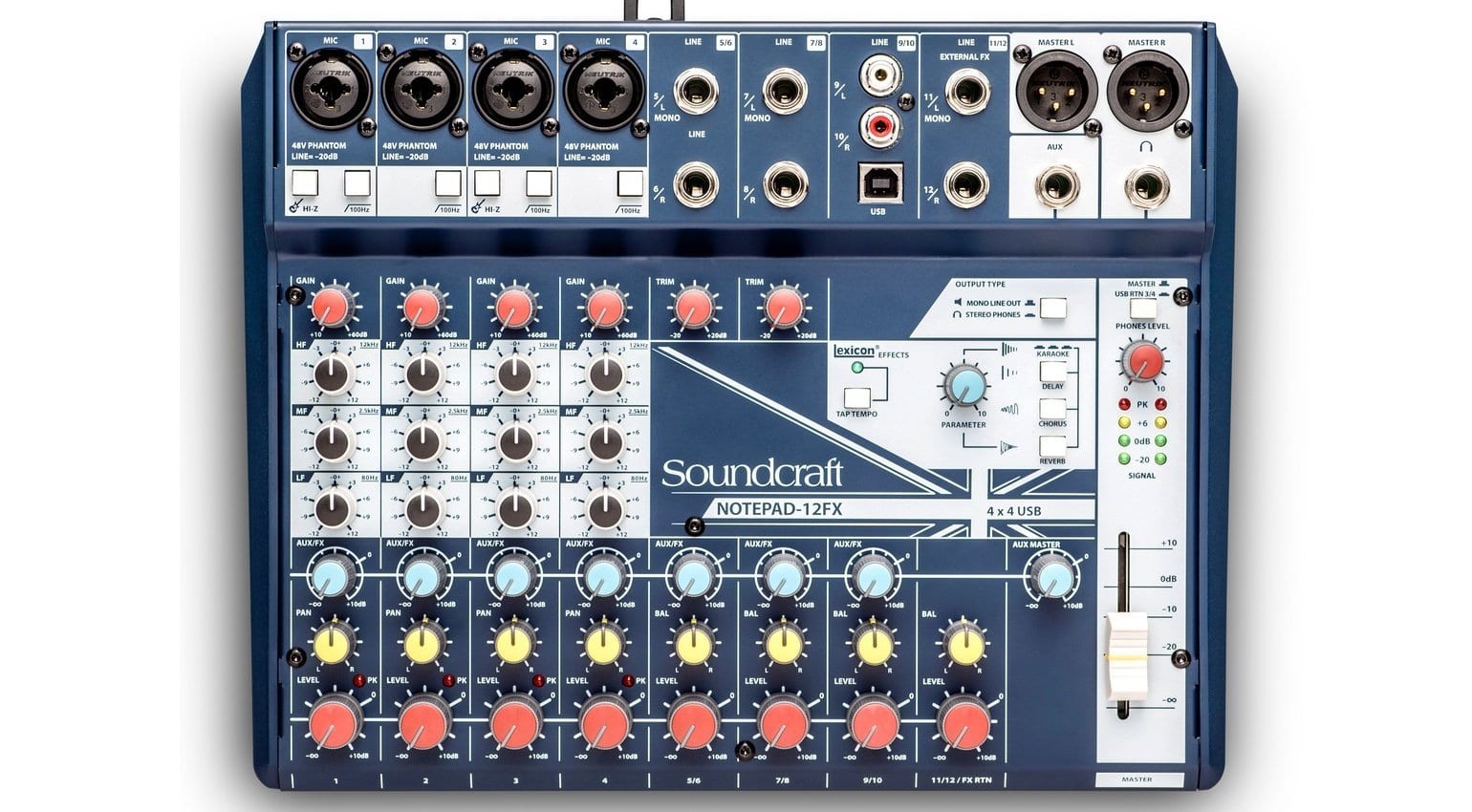Click the channel 1 LEVEL knob
Viewport: 1472px width, 812px height.
click(x=333, y=721)
